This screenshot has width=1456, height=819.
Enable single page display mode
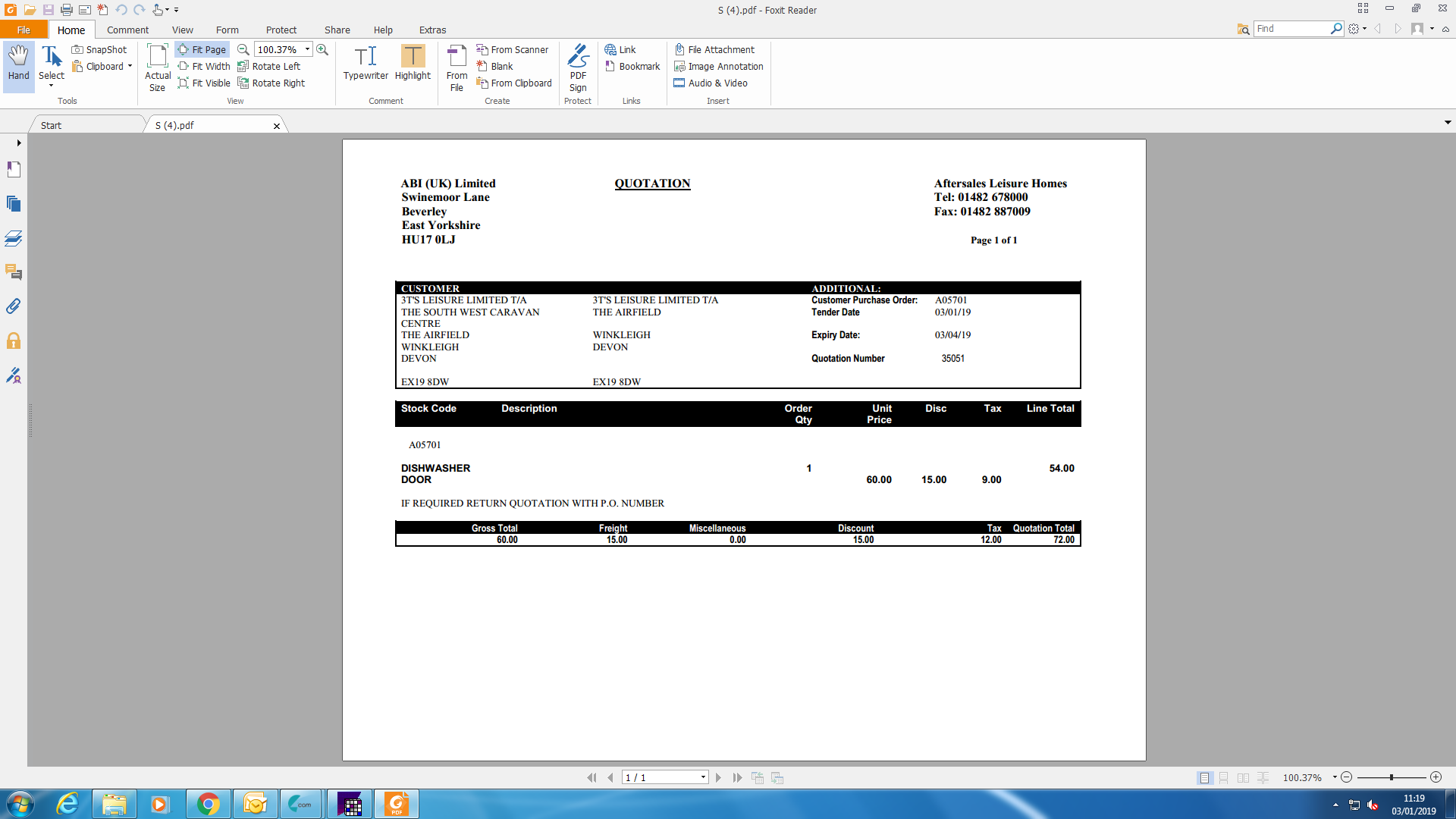[1204, 777]
